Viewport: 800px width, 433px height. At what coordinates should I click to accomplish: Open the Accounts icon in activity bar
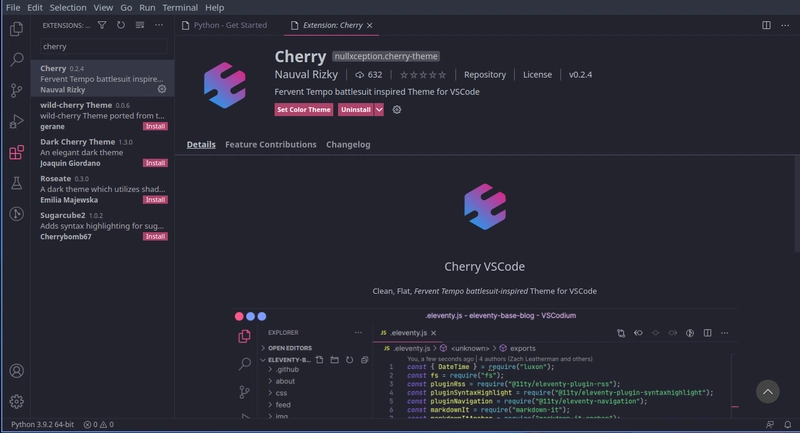[x=16, y=371]
